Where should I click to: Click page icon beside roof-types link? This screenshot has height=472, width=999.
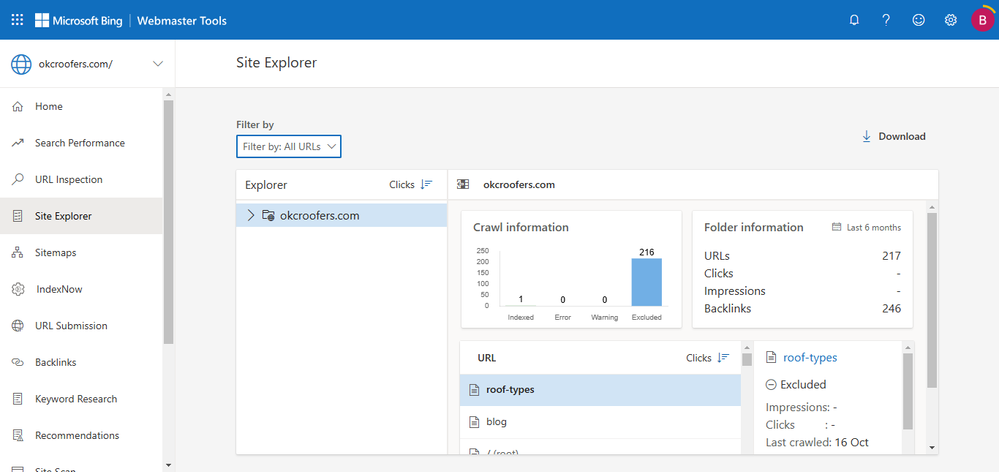[x=771, y=358]
